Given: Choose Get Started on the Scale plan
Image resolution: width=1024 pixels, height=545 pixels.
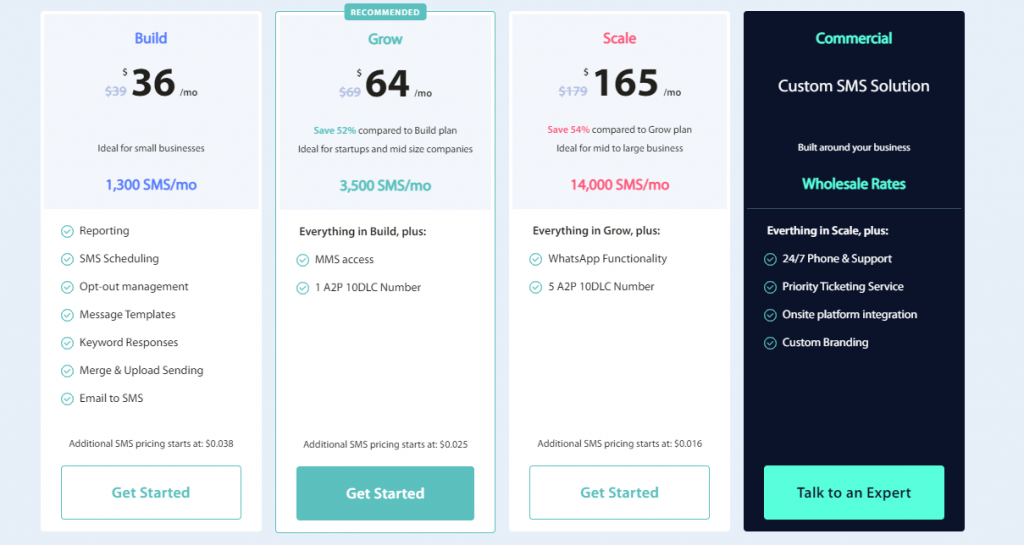Looking at the screenshot, I should [x=619, y=493].
